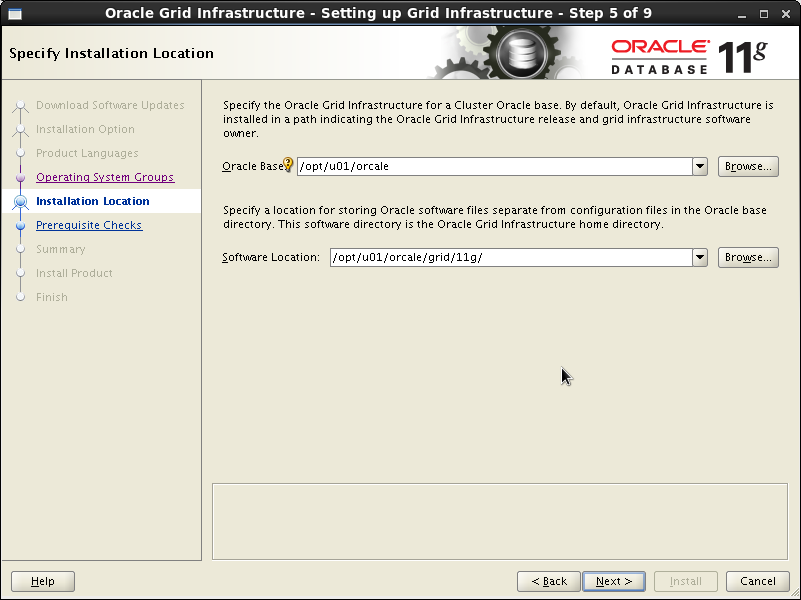This screenshot has width=801, height=600.
Task: Proceed with the Next button
Action: pyautogui.click(x=614, y=581)
